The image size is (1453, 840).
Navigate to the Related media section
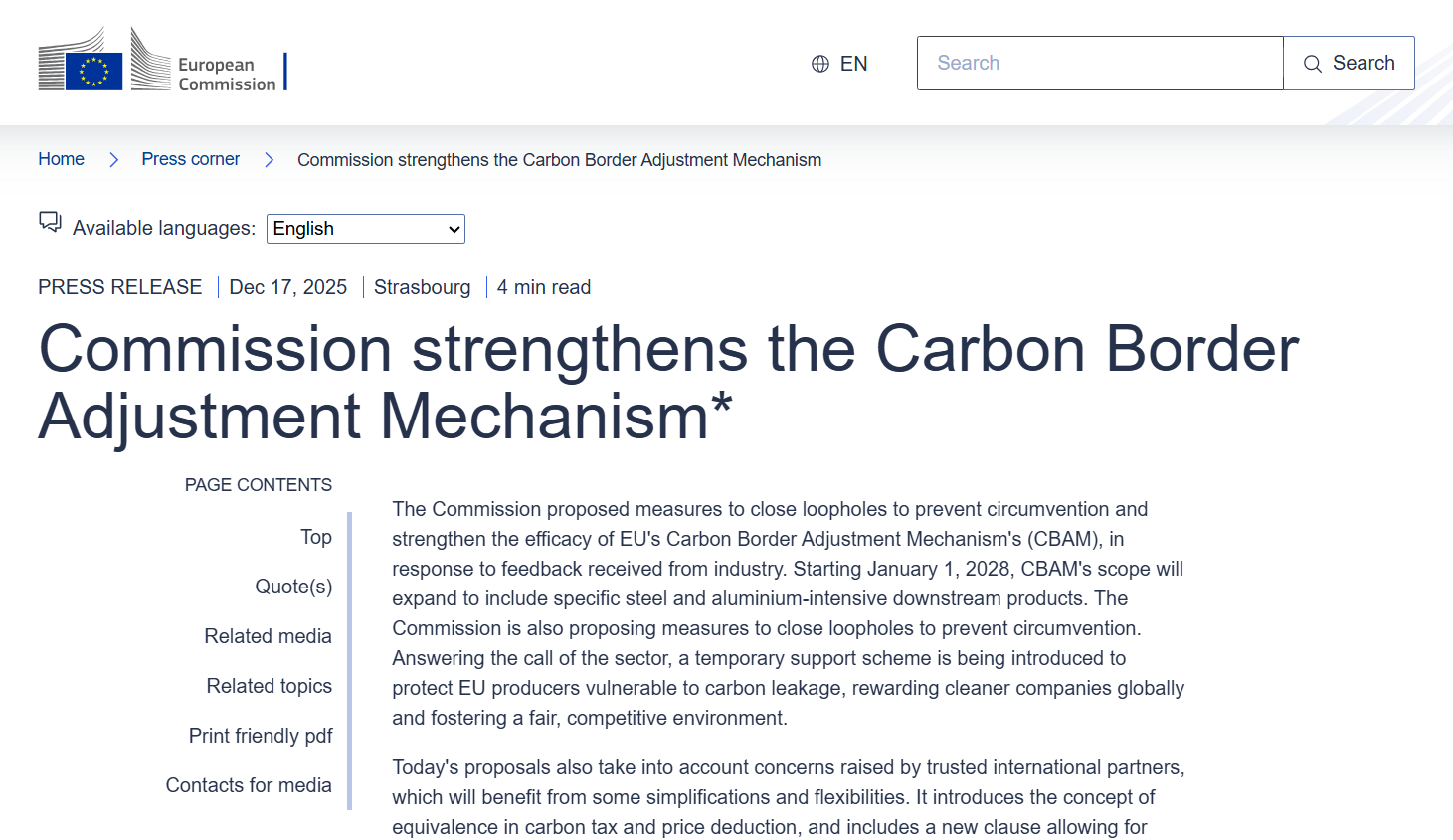(x=268, y=636)
